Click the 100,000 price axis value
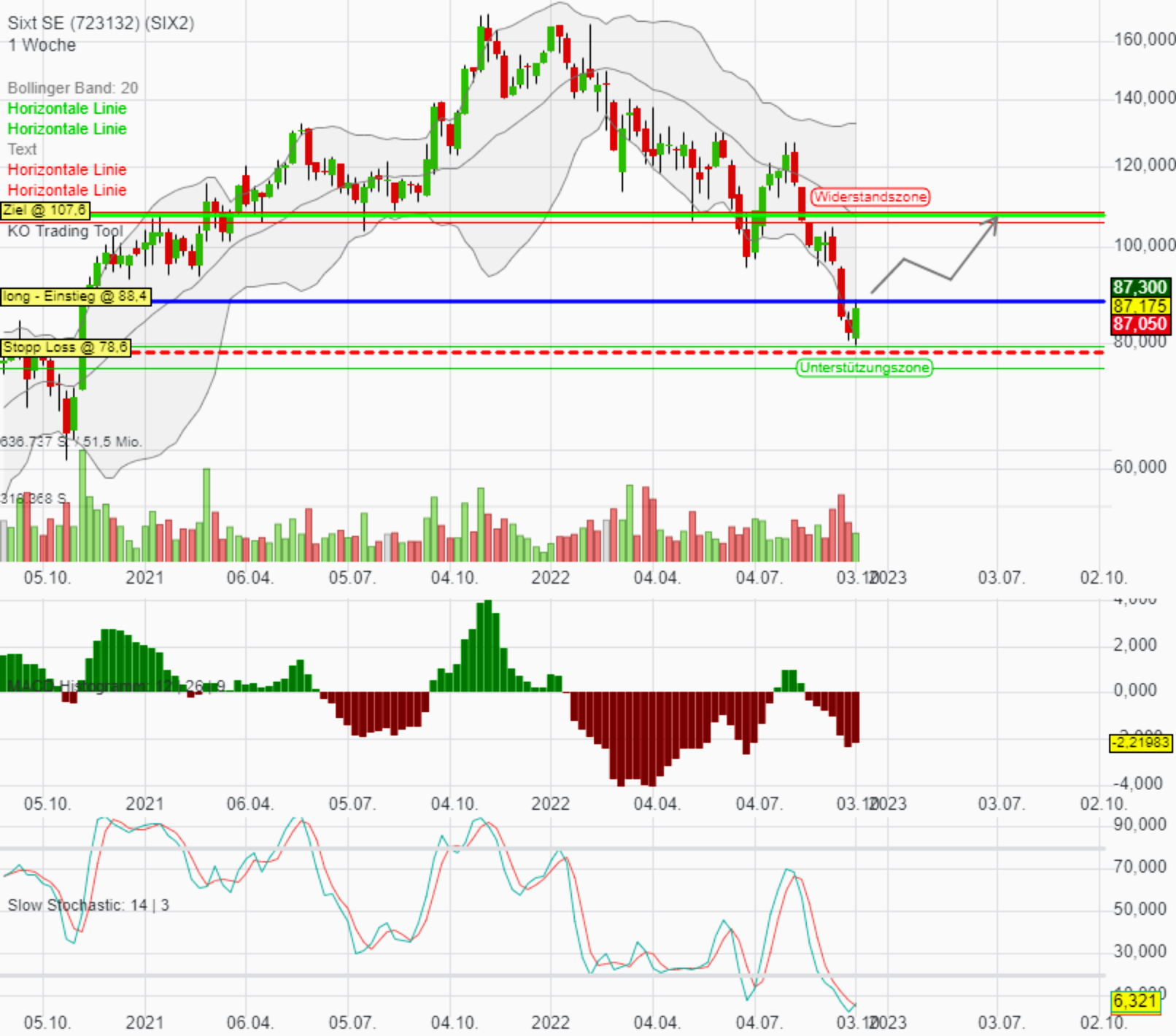This screenshot has height=1036, width=1176. click(1145, 245)
